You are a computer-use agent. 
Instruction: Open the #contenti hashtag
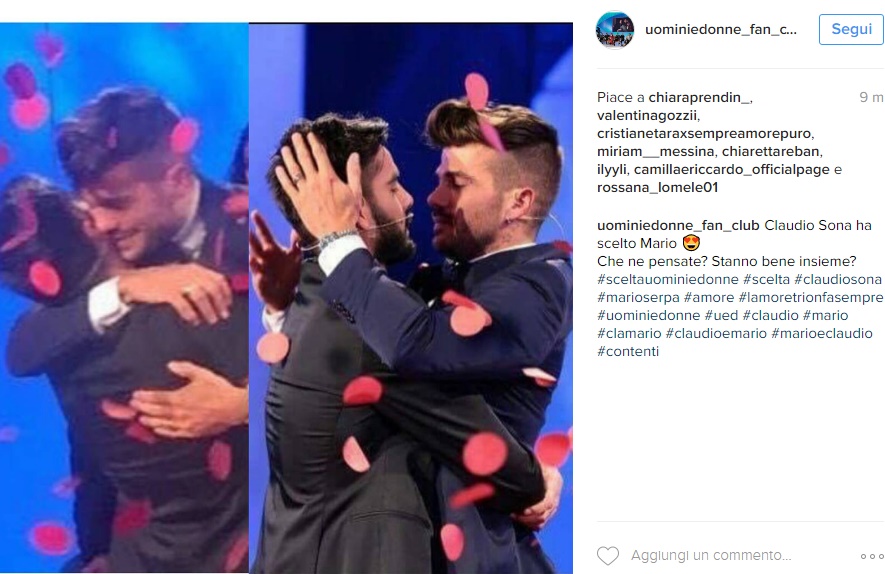click(x=628, y=352)
